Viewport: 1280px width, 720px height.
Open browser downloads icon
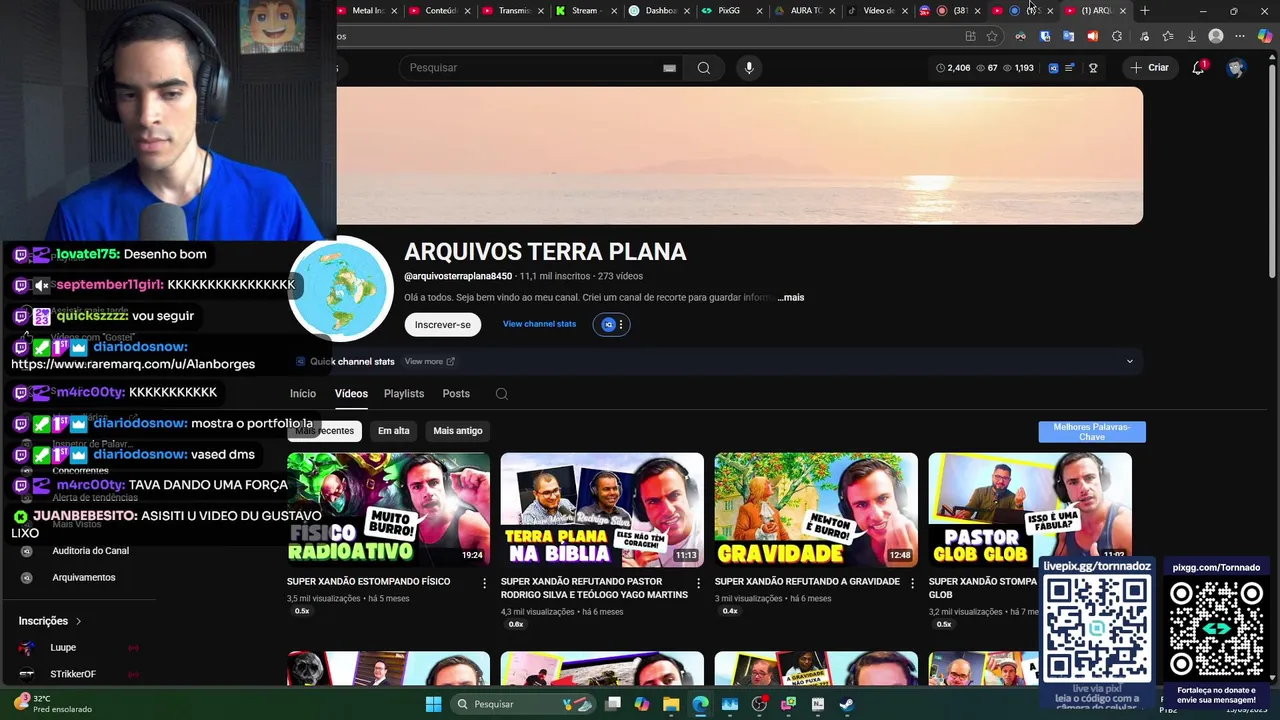[1191, 36]
